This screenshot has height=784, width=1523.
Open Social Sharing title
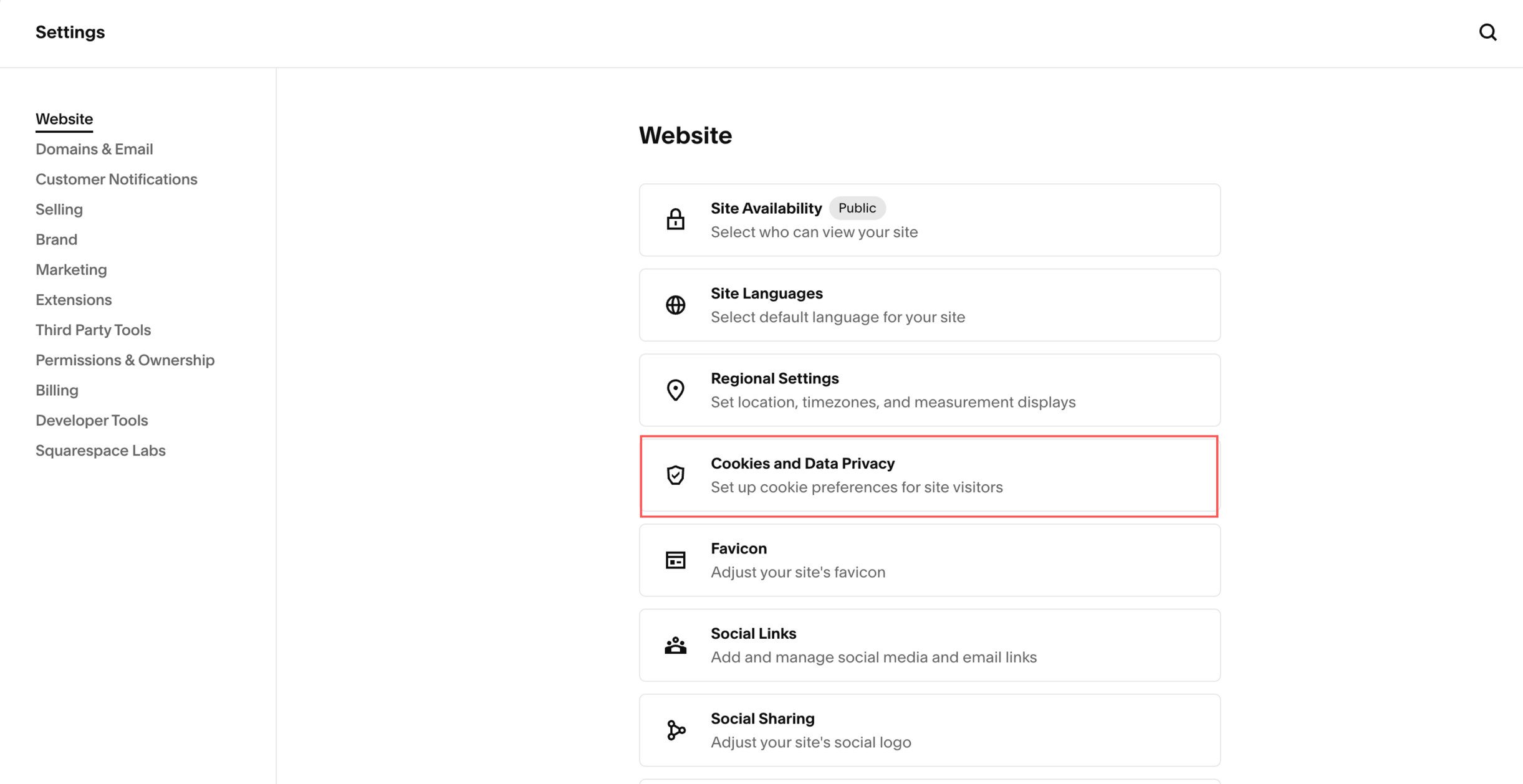pos(763,719)
